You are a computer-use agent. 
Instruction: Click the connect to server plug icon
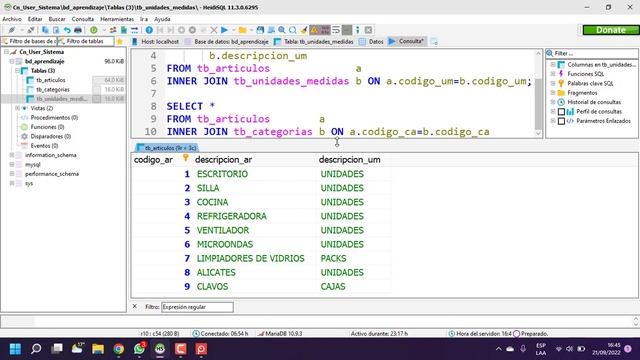[x=11, y=30]
